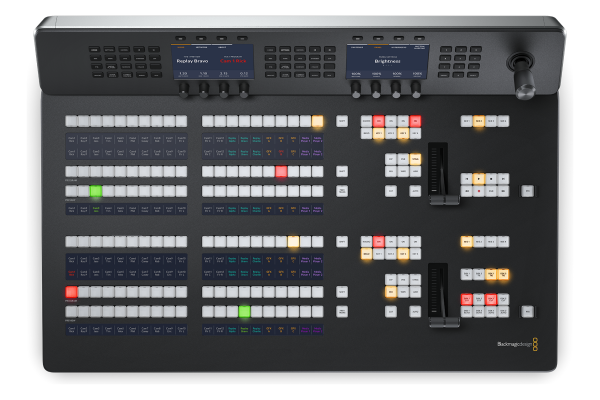Screen dimensions: 600x400
Task: Hit the FTB button beside lower DSK keys
Action: (528, 311)
